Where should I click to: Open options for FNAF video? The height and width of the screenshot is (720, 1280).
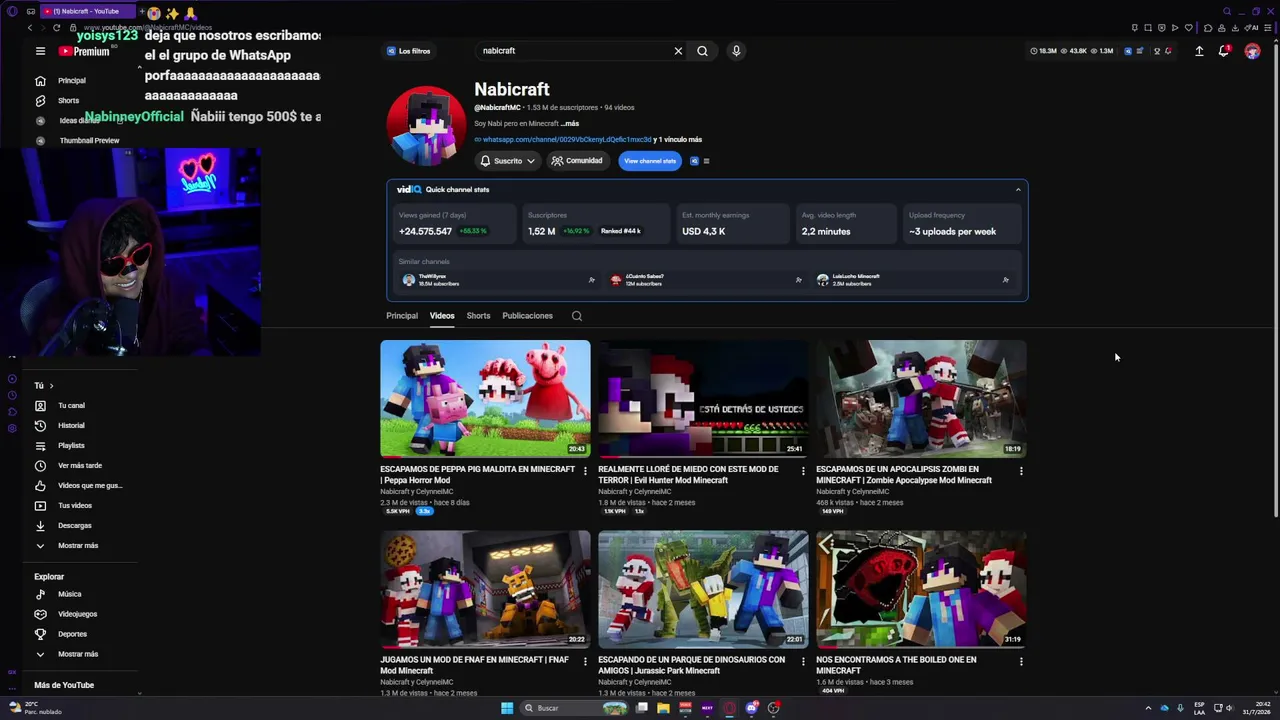[x=585, y=661]
